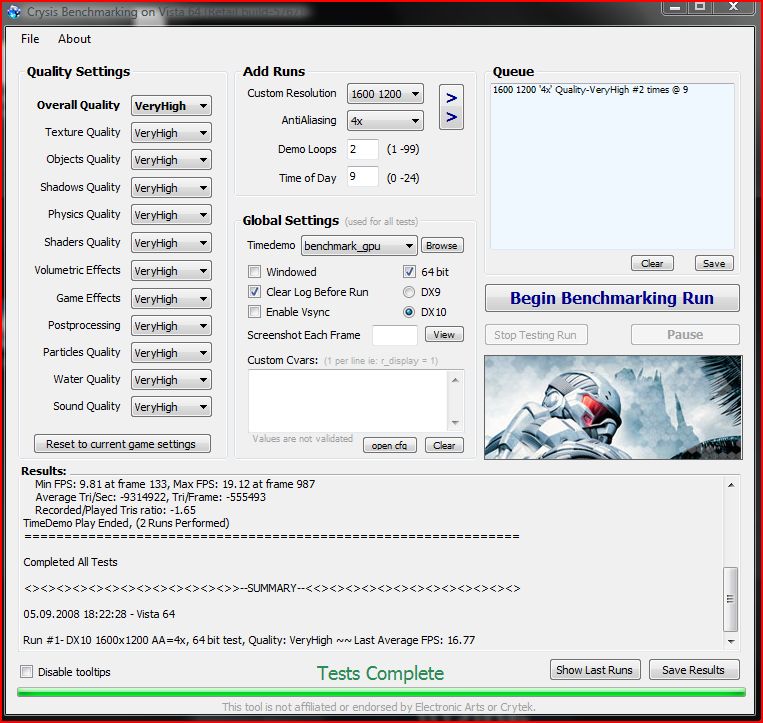763x723 pixels.
Task: Open Custom Resolution dropdown
Action: 385,94
